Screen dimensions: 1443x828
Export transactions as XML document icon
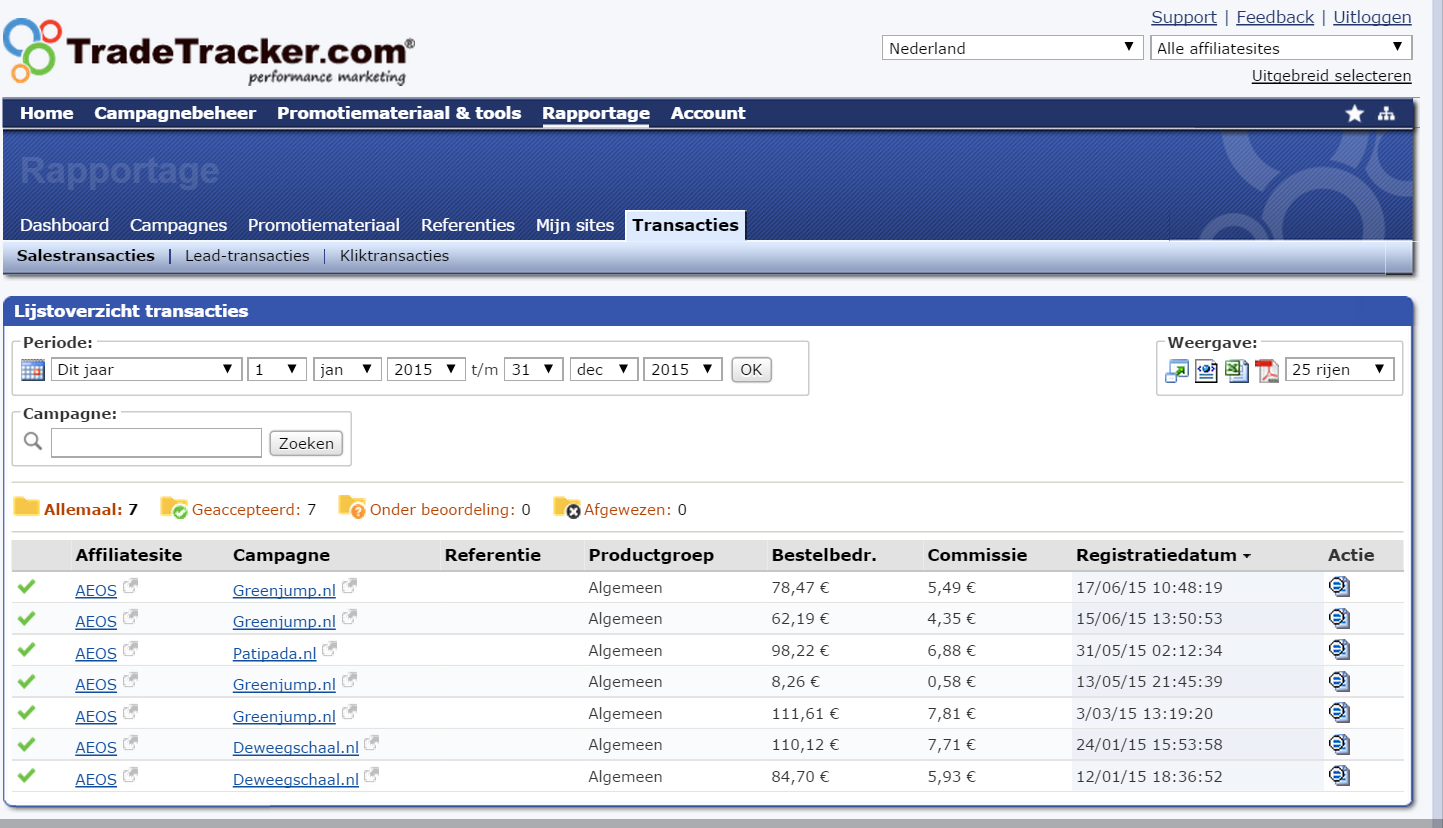pyautogui.click(x=1207, y=371)
